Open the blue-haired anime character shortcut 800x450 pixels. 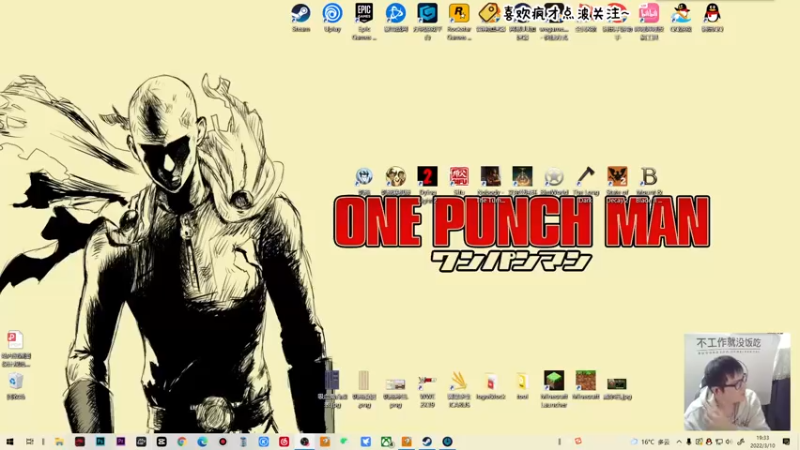364,180
